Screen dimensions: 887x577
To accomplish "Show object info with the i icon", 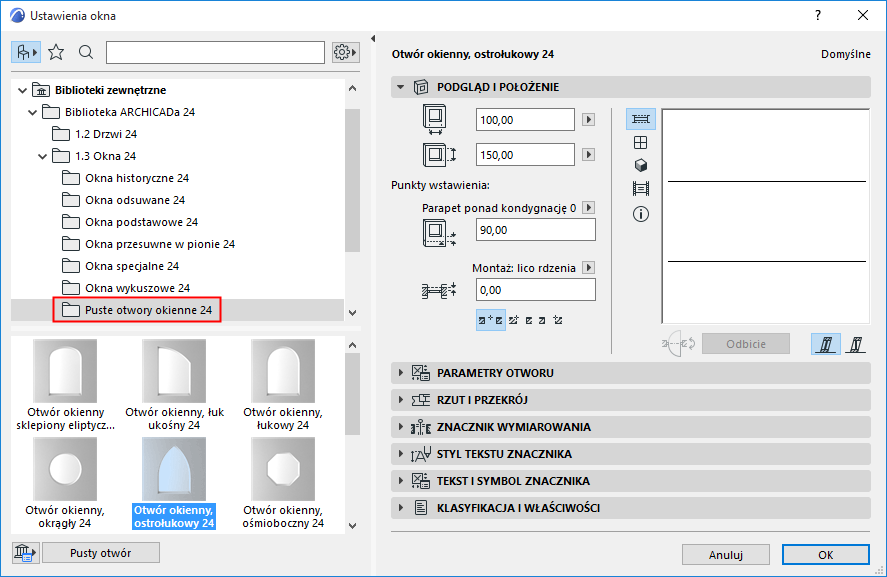I will pos(640,214).
